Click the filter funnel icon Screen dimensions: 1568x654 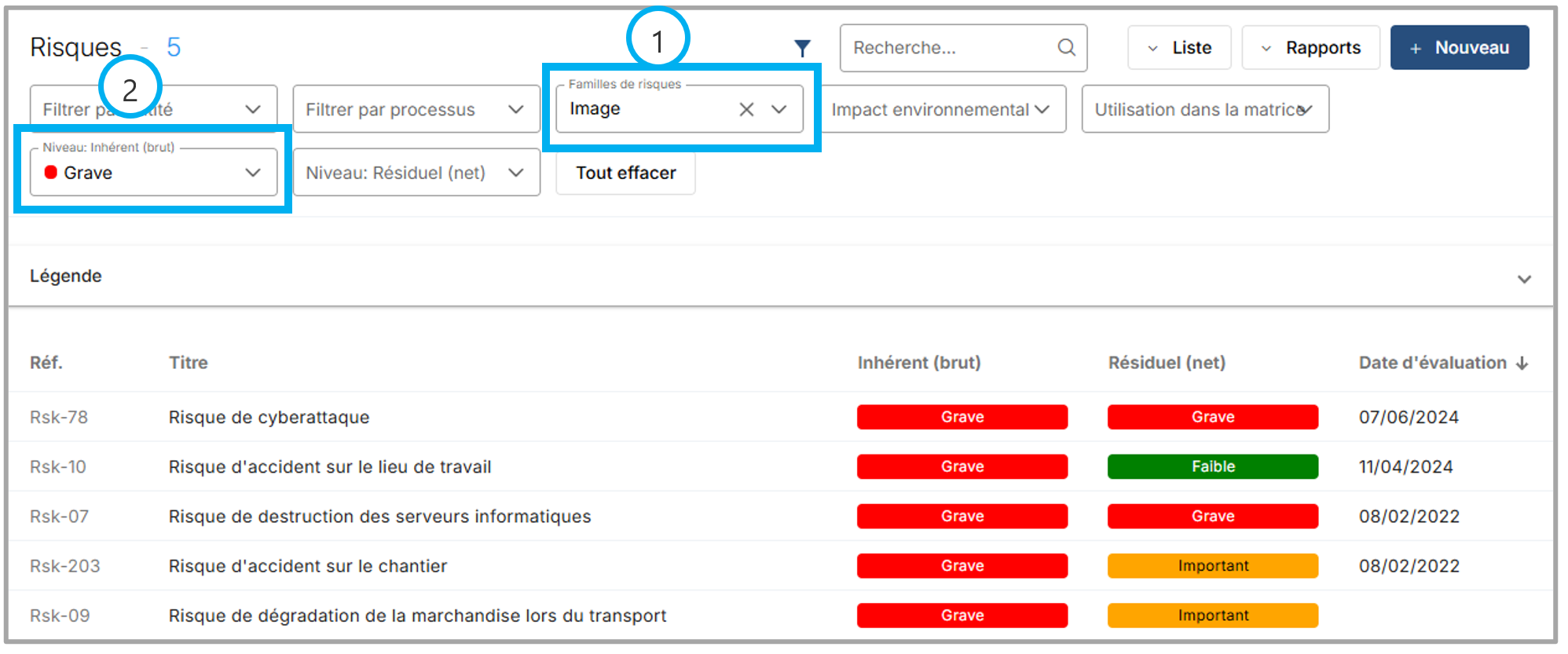801,49
